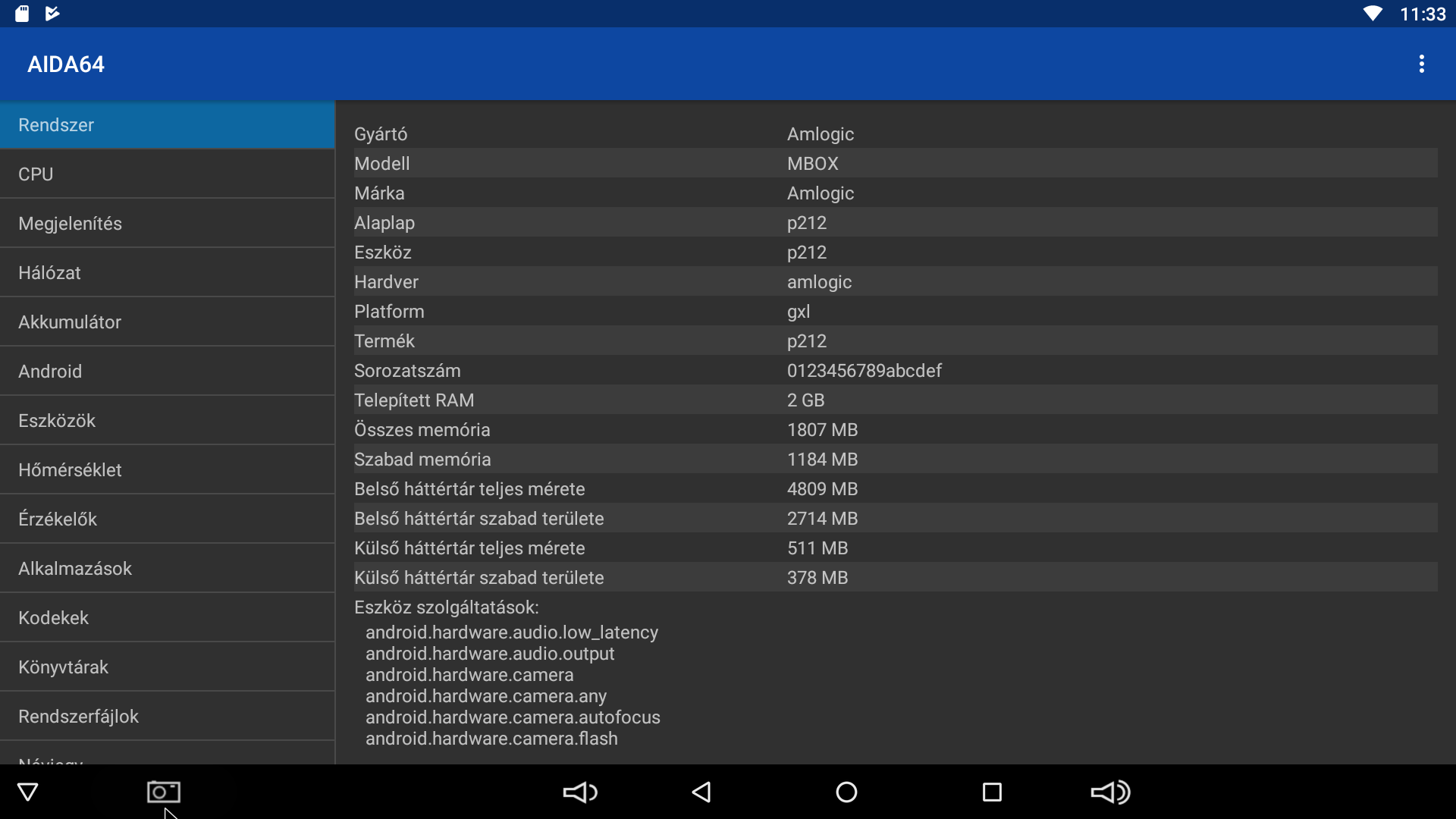This screenshot has width=1456, height=819.
Task: Click the status bar clock 11:33
Action: [x=1423, y=14]
